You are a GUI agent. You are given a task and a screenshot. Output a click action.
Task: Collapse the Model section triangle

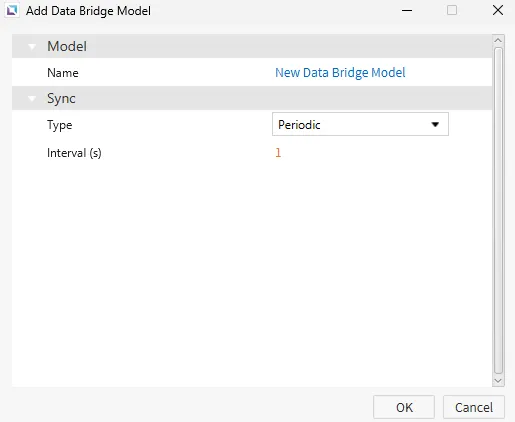pos(32,46)
